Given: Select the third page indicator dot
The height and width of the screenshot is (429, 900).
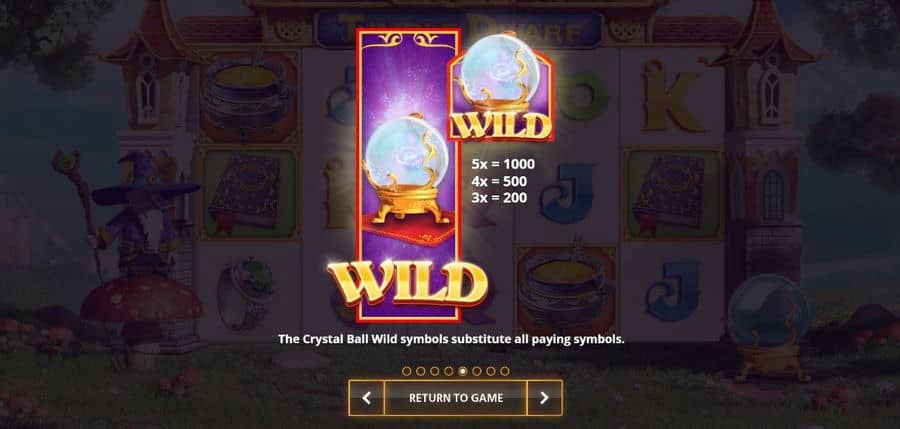Looking at the screenshot, I should point(435,371).
